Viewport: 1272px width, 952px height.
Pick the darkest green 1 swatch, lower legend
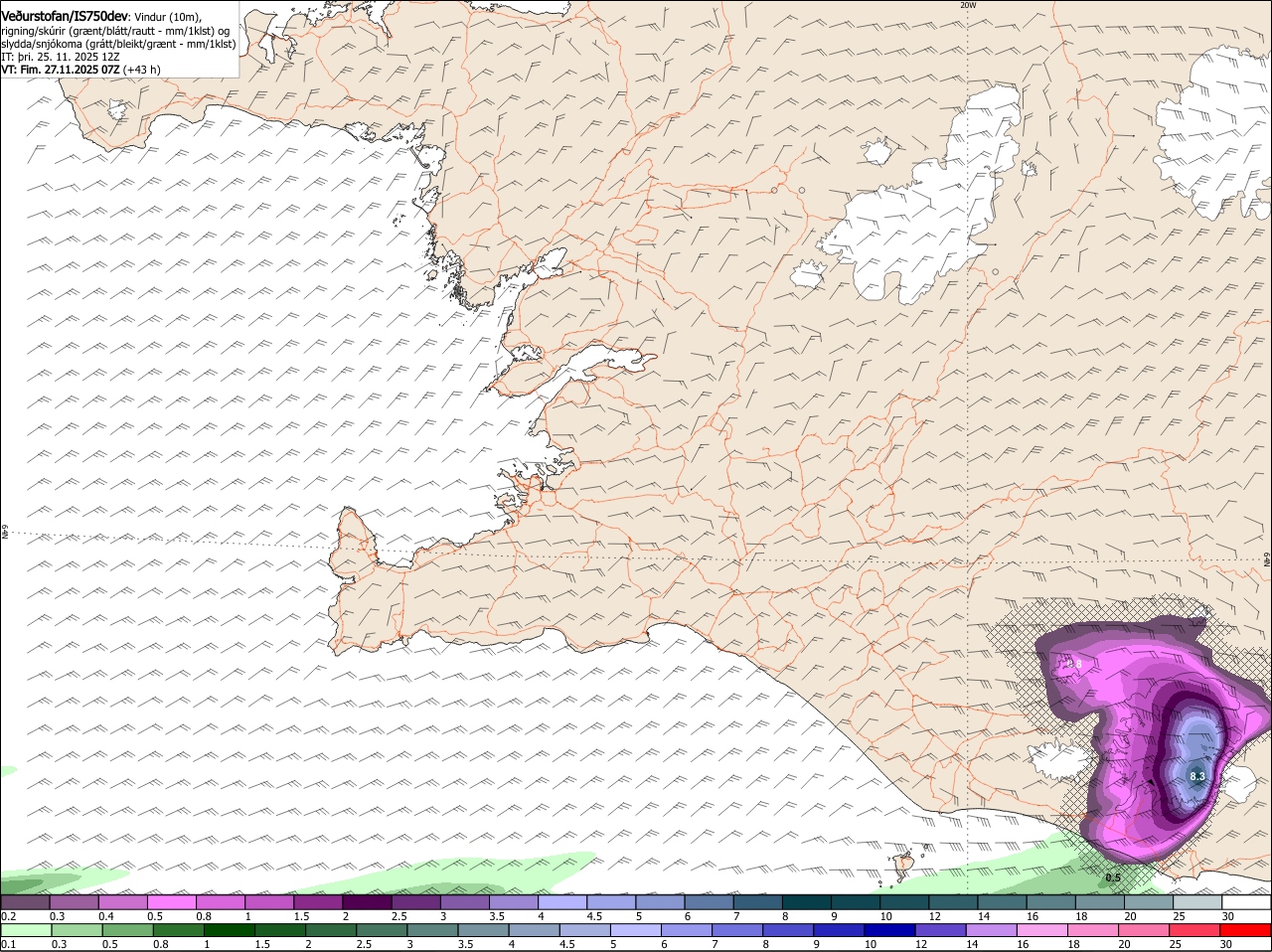(229, 930)
